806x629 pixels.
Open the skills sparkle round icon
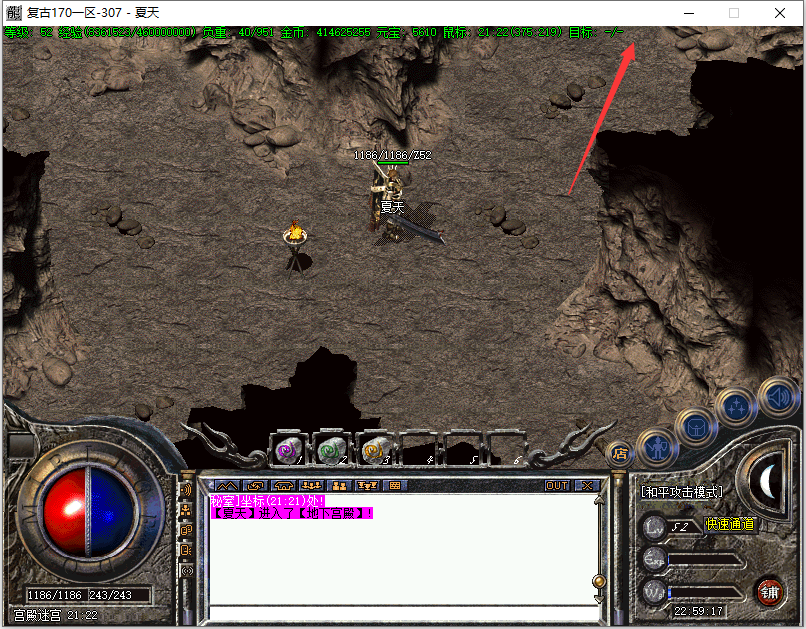[736, 408]
